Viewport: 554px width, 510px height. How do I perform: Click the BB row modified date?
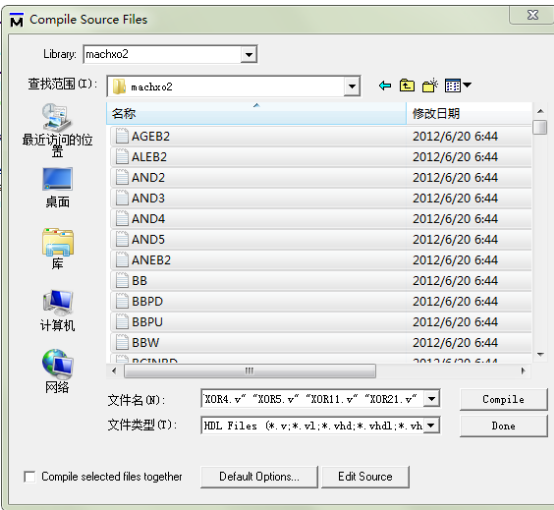click(455, 281)
